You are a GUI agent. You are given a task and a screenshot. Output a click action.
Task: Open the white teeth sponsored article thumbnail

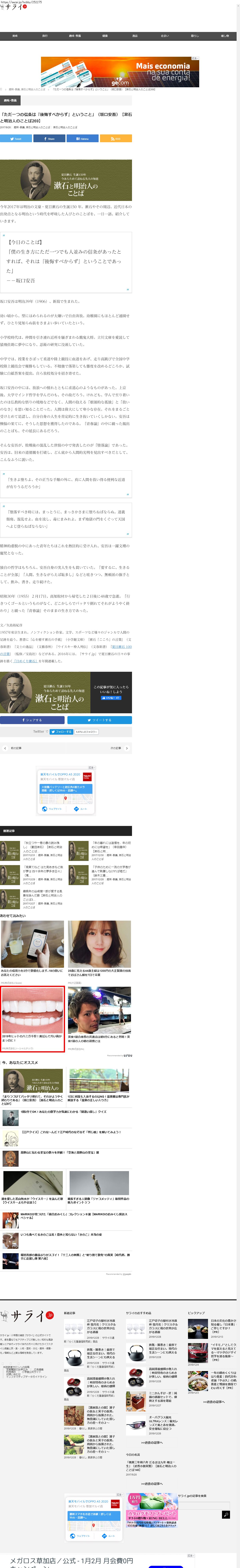[32, 1011]
